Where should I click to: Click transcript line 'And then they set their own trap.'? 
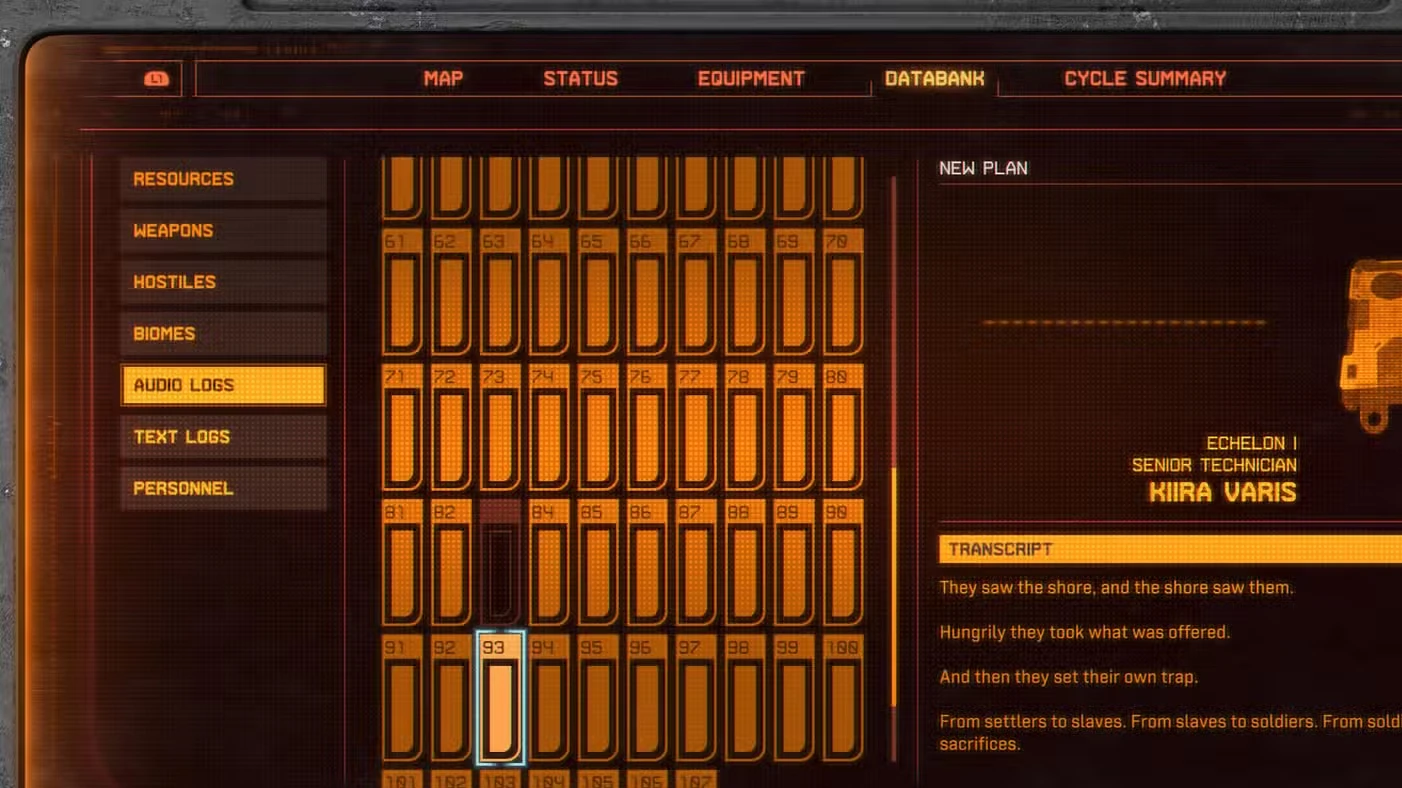[x=1068, y=677]
